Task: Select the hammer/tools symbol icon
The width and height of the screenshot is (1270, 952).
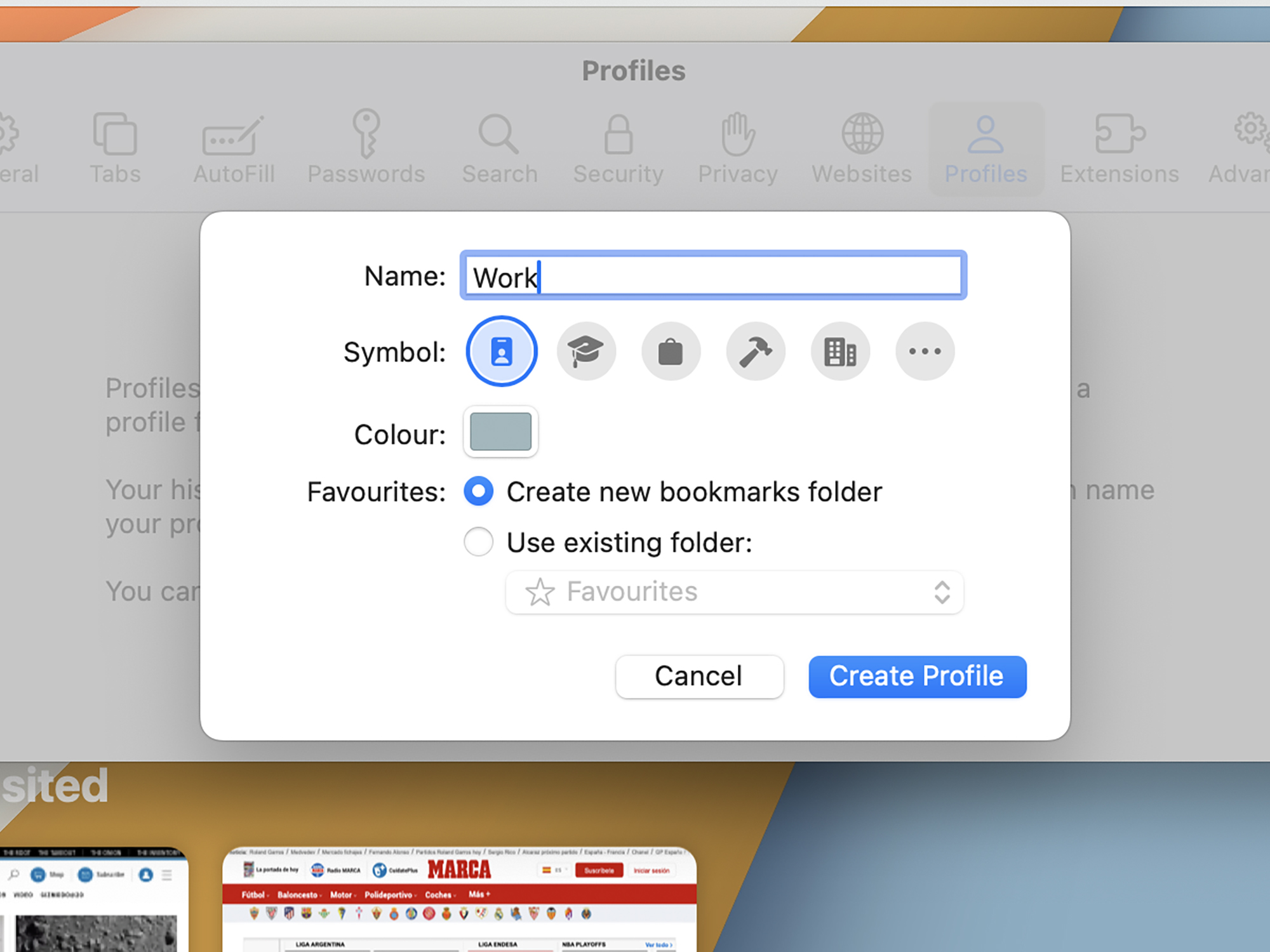Action: [755, 350]
